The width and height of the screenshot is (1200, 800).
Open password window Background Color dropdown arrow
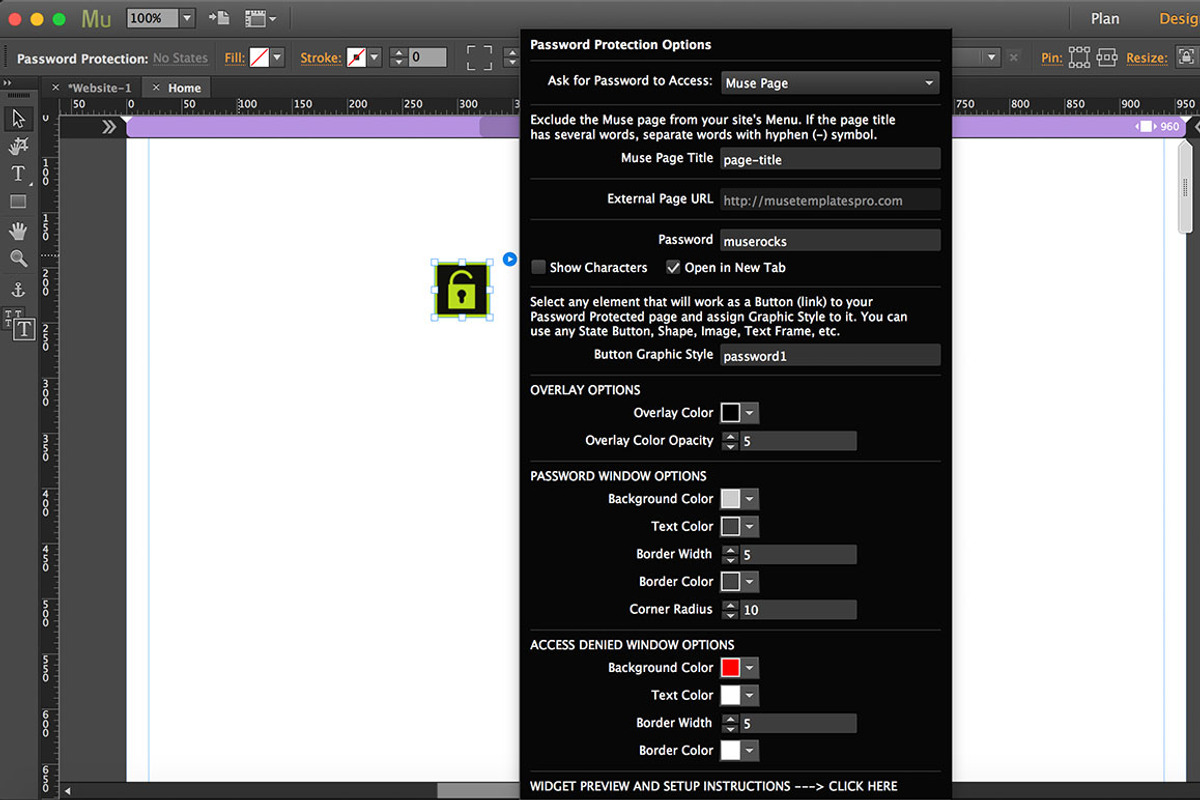(750, 499)
